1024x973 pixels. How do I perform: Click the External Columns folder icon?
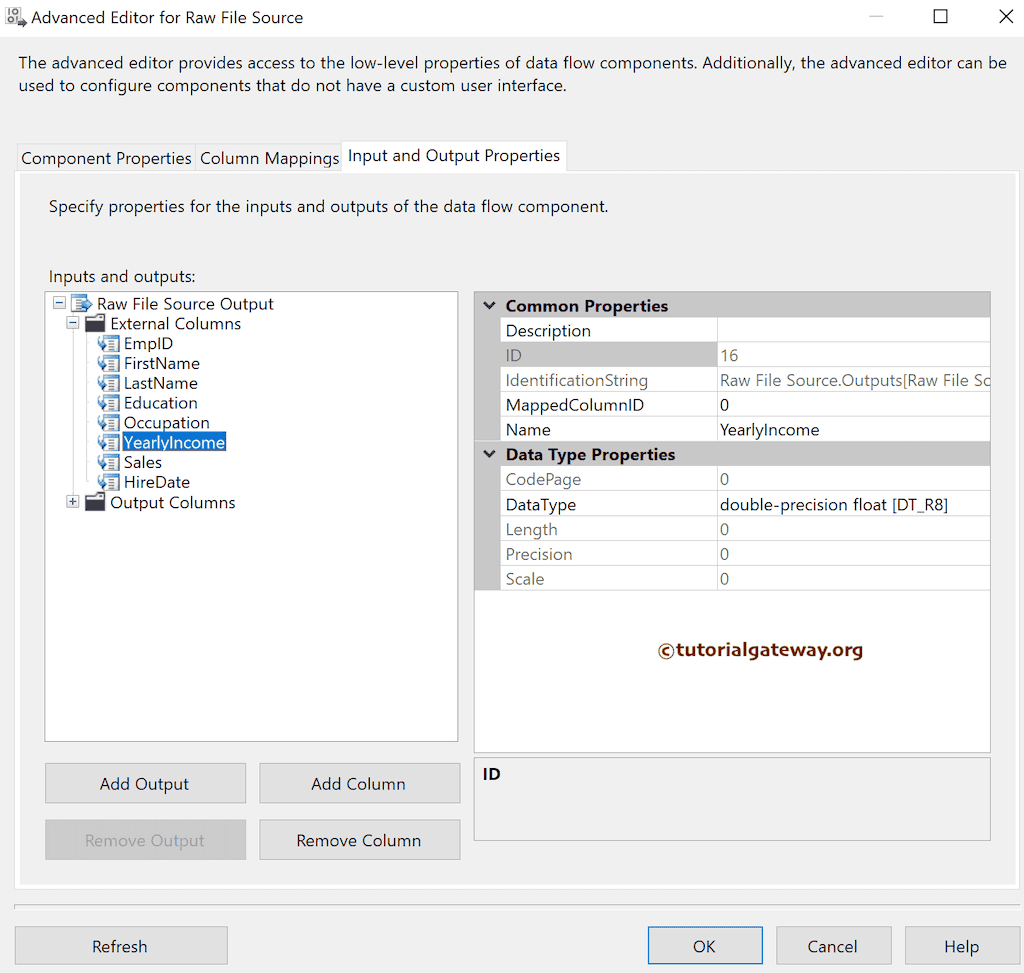pos(95,323)
